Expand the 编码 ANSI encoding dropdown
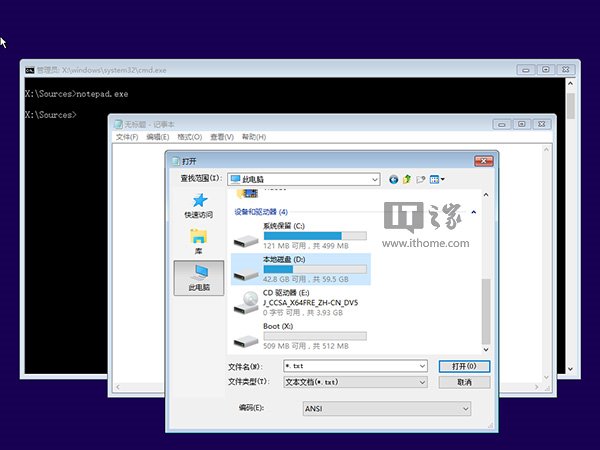 point(465,408)
